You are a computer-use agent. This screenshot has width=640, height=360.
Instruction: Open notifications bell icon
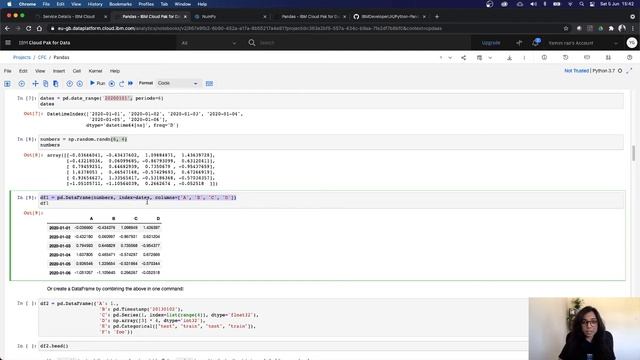point(536,42)
